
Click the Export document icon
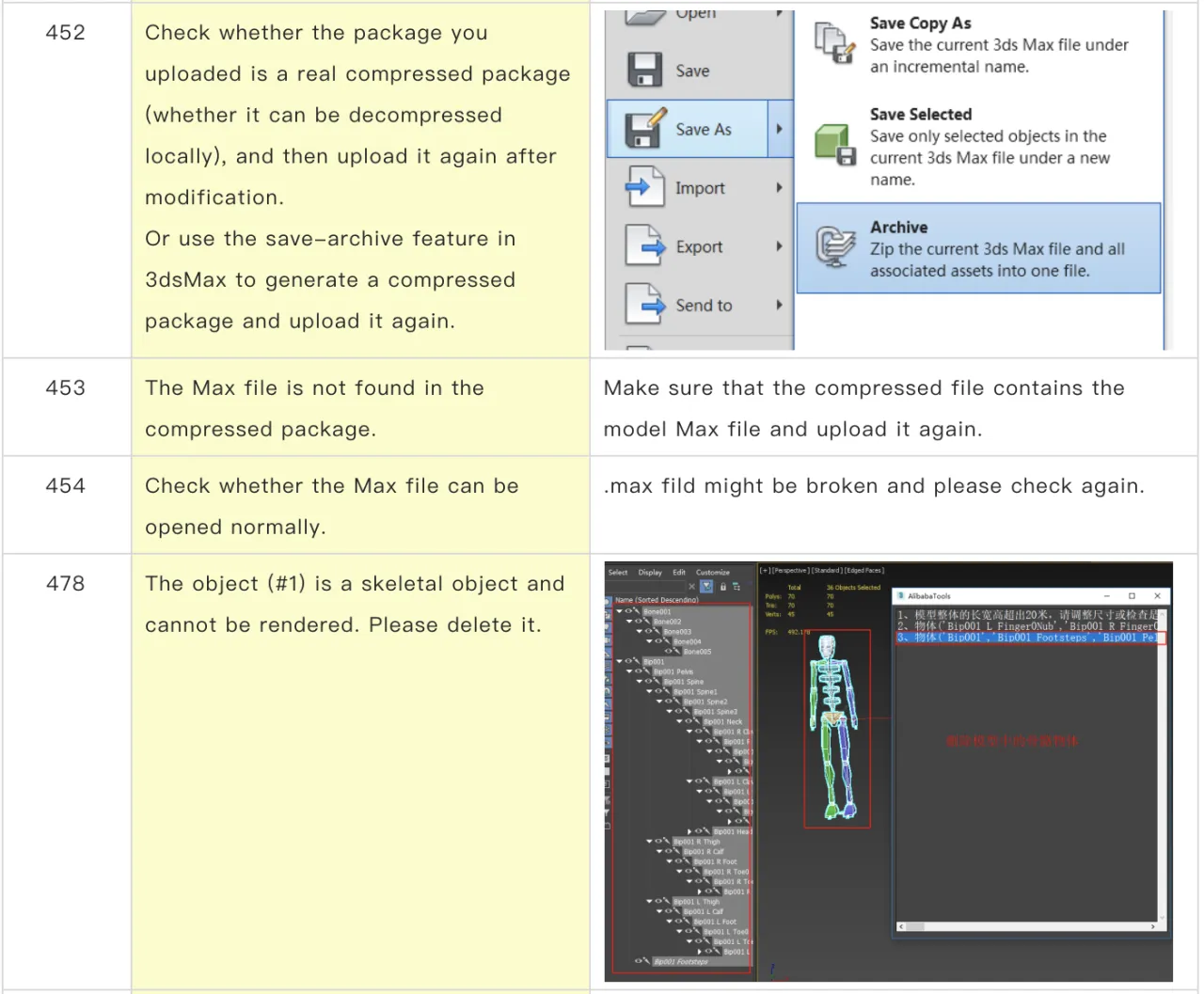644,246
